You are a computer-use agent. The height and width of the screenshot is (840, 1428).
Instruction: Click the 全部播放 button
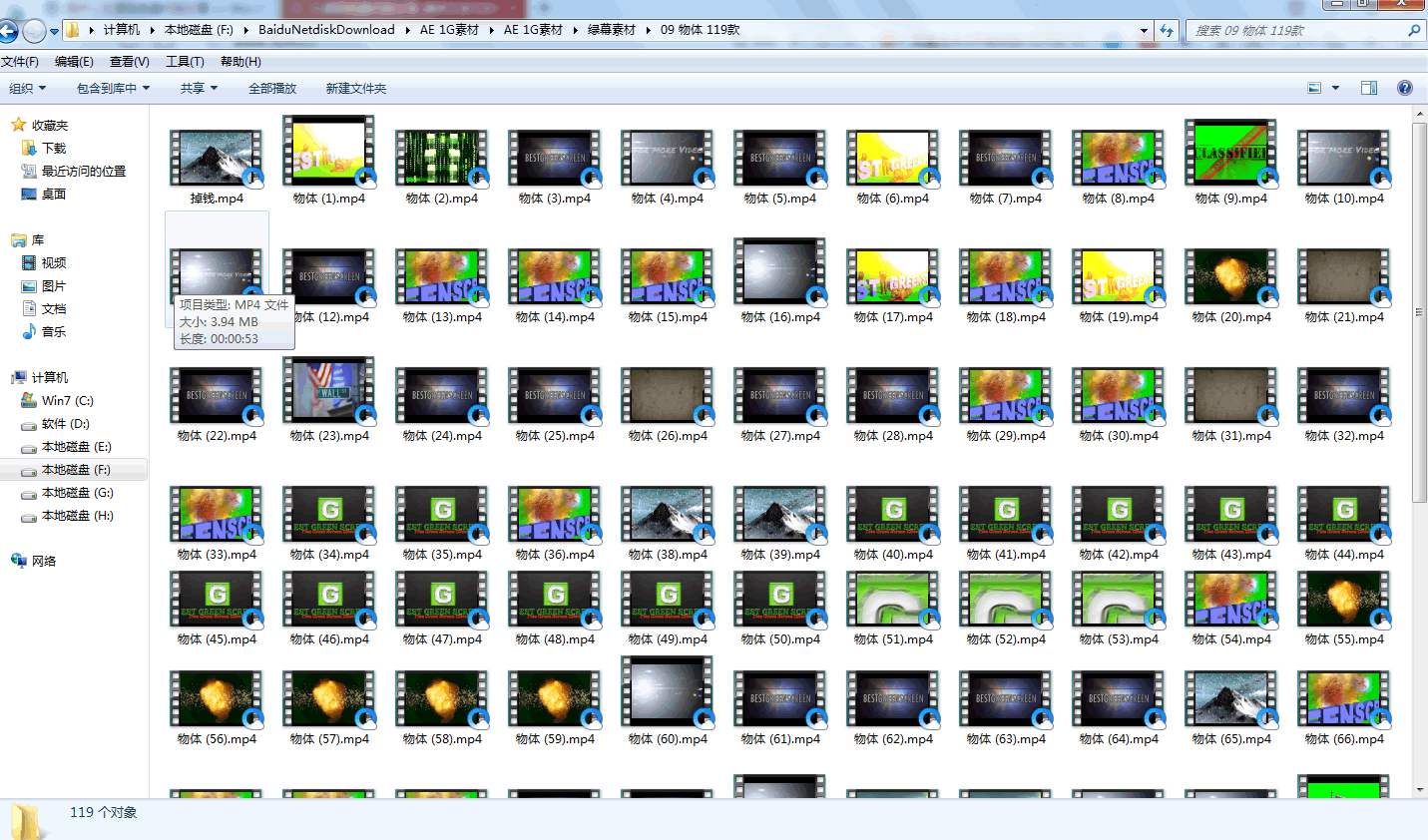coord(272,88)
